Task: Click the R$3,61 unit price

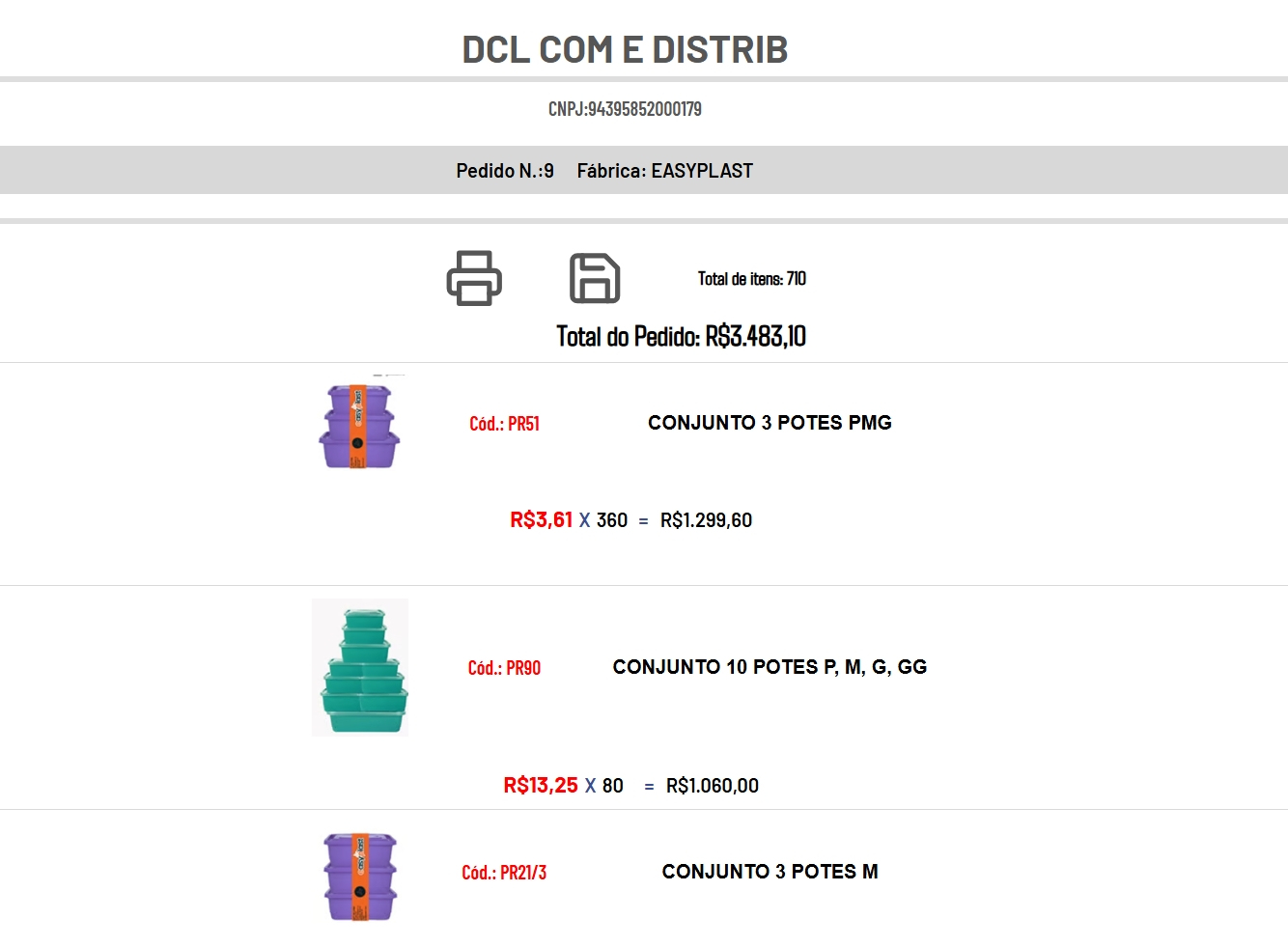Action: (541, 520)
